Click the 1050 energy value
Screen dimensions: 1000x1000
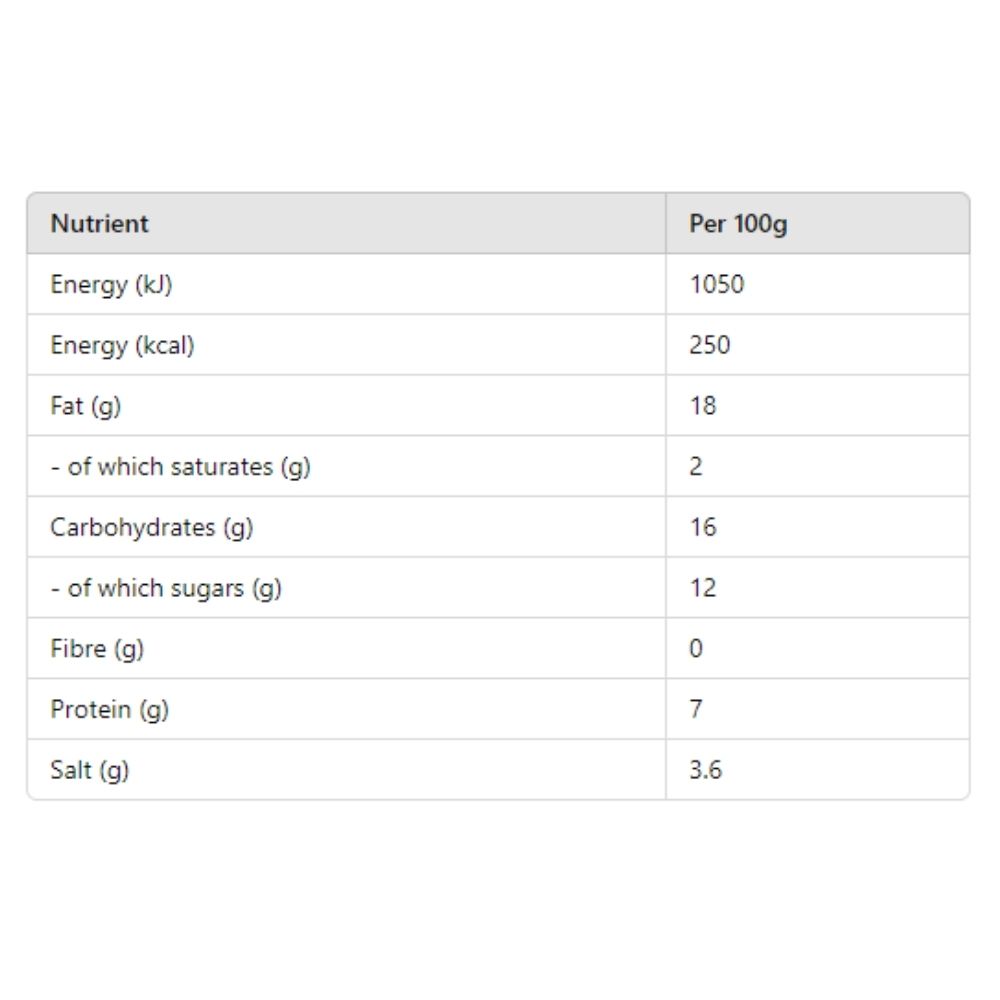(x=717, y=284)
